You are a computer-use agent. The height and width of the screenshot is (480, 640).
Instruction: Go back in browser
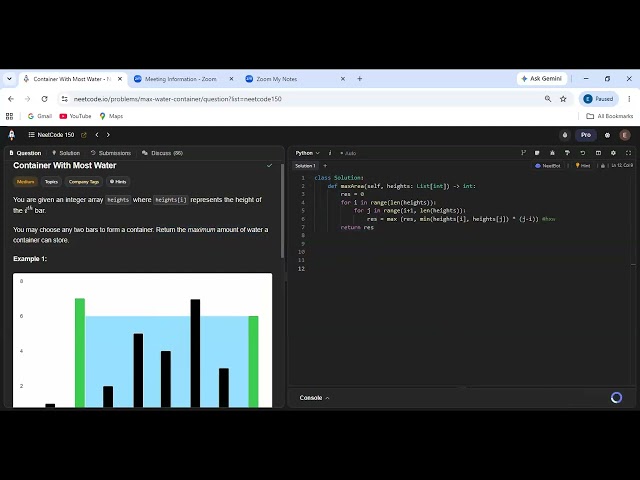click(11, 99)
